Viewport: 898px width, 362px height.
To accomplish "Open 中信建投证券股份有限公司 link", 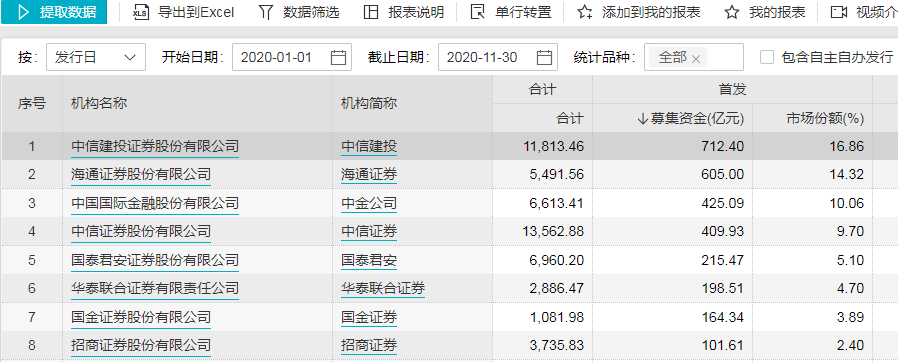I will (x=155, y=147).
